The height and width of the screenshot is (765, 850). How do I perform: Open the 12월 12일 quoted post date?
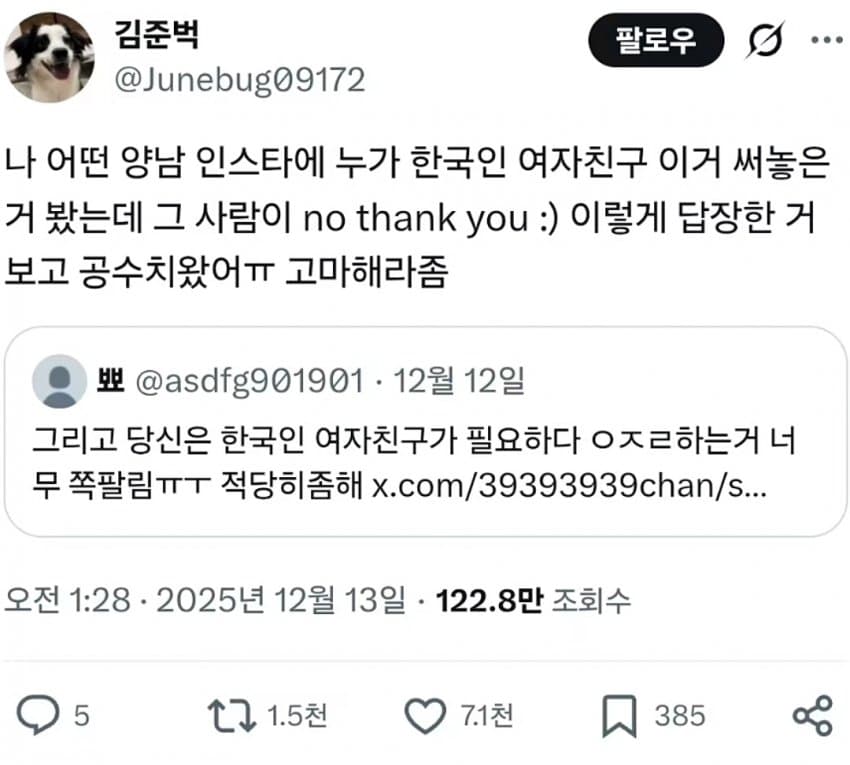coord(459,381)
